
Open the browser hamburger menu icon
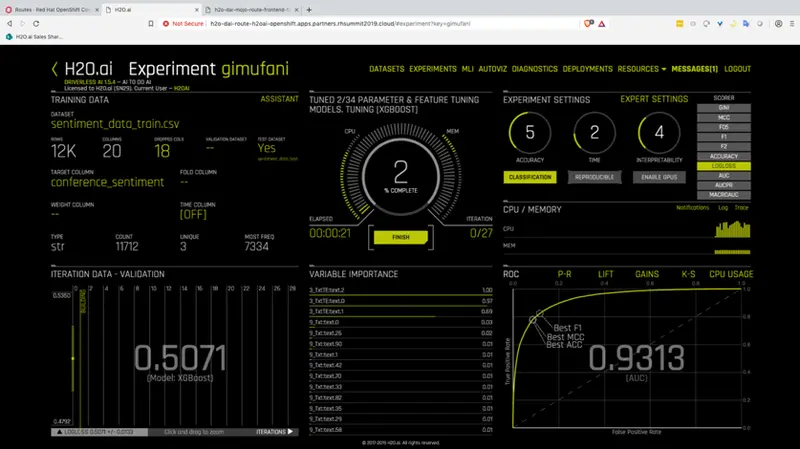point(792,23)
